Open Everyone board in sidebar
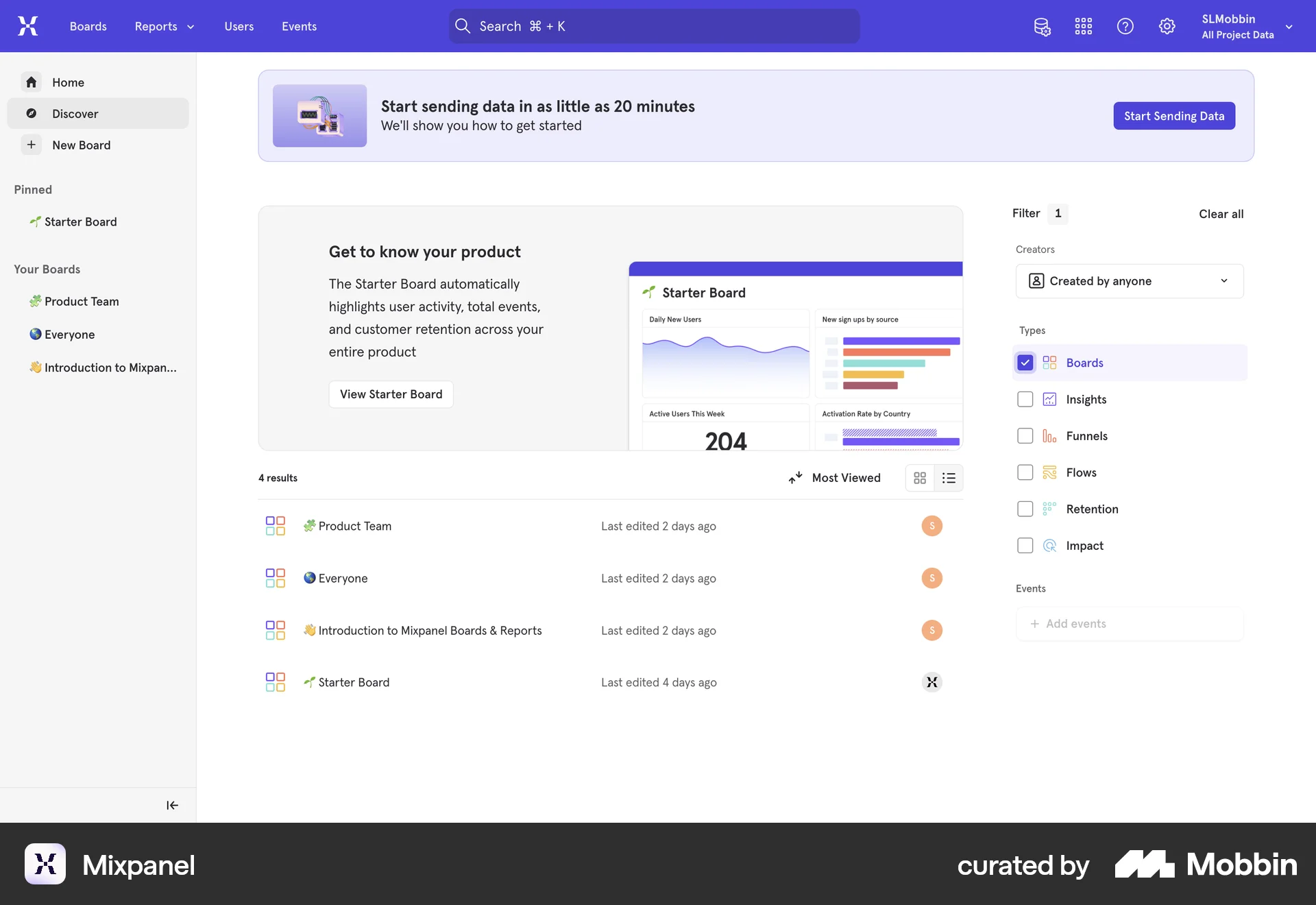 coord(62,335)
